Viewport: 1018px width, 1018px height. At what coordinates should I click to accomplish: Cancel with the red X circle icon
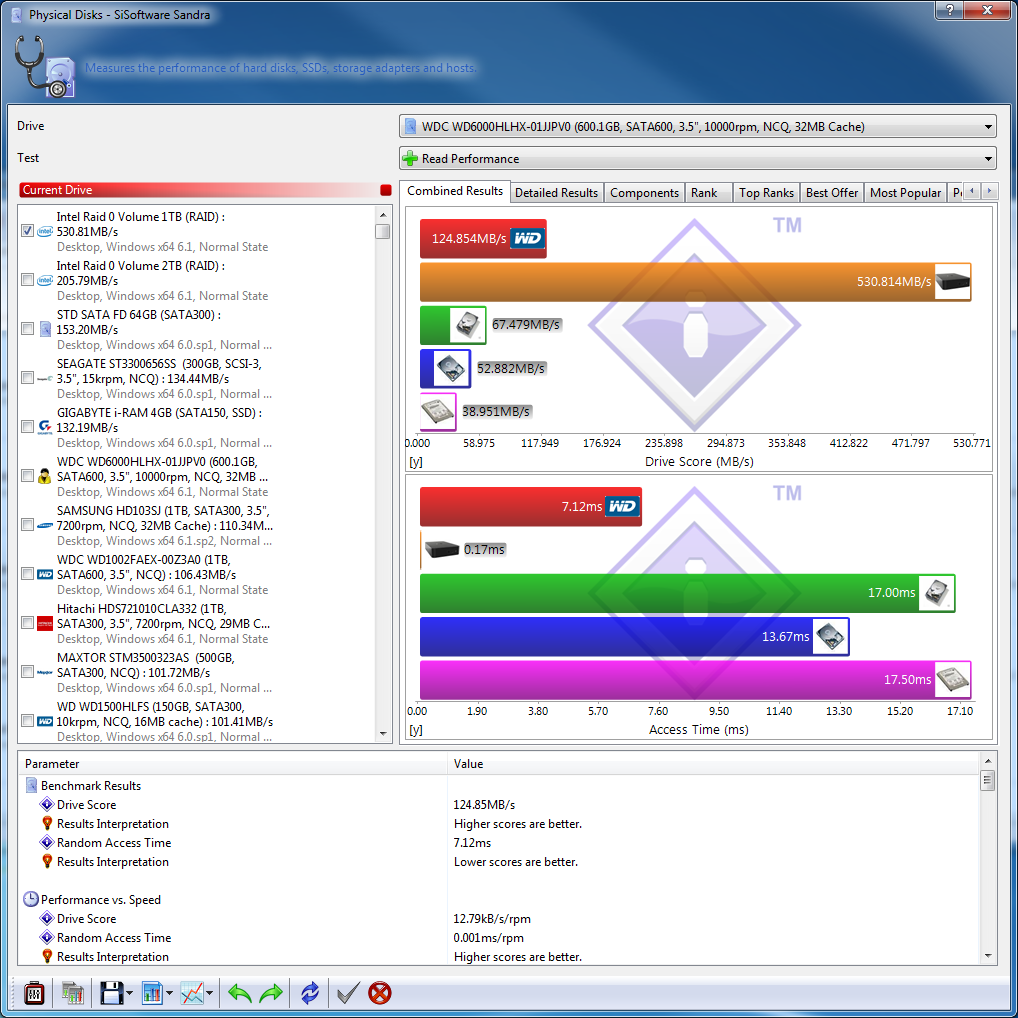coord(380,993)
